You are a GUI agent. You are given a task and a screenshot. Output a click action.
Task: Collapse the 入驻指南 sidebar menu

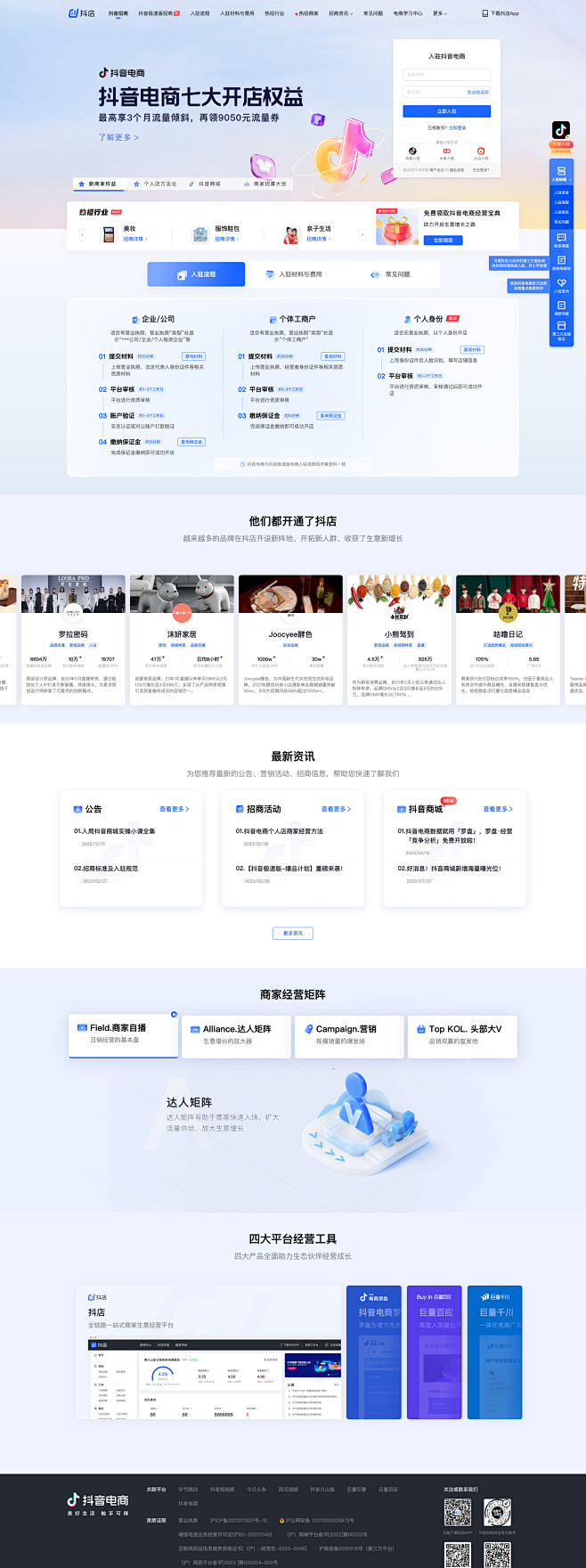tap(561, 173)
